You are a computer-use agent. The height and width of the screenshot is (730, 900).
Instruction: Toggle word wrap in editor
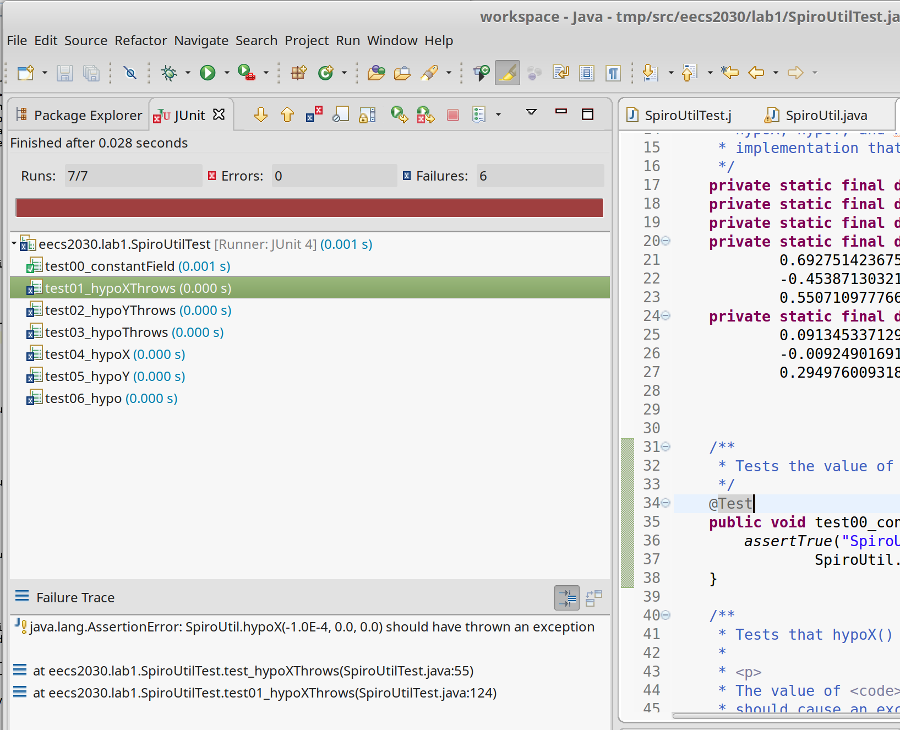click(x=561, y=73)
